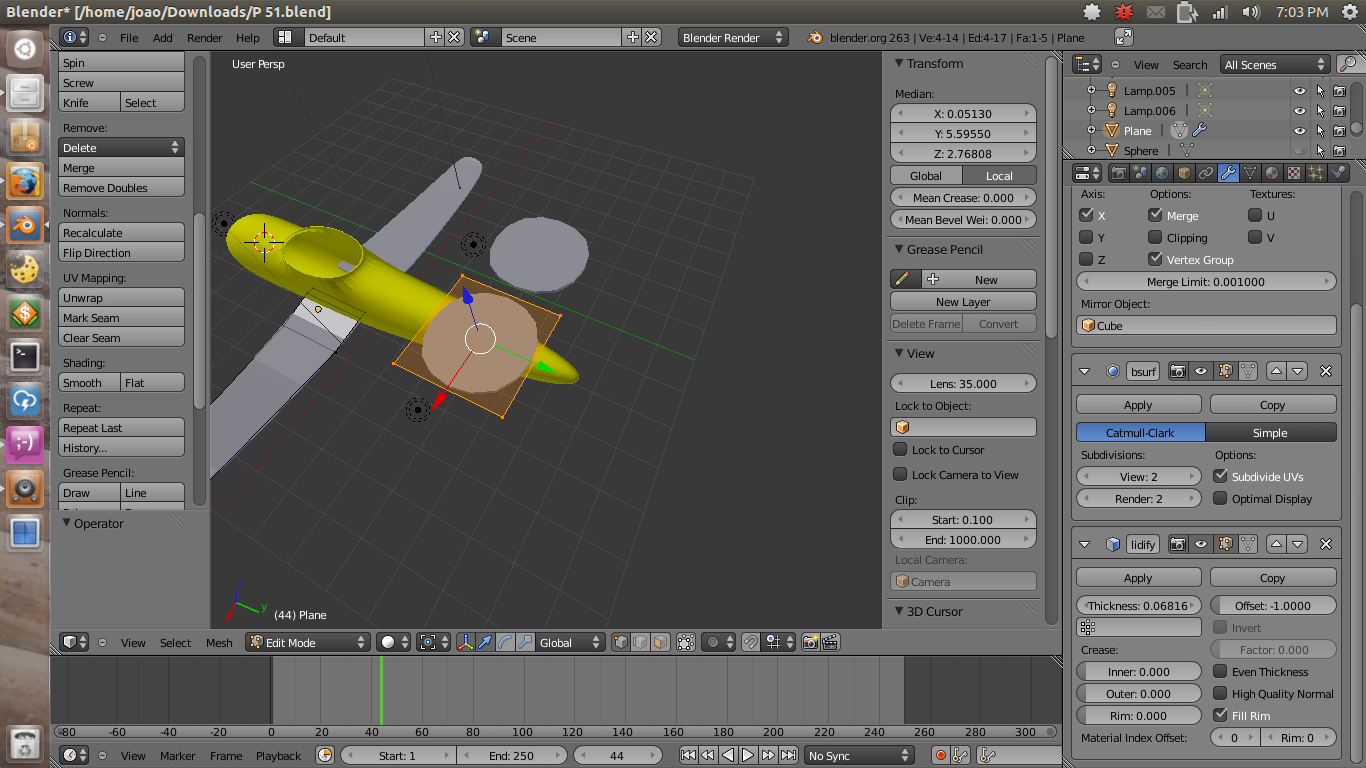Open the timeline Marker menu
This screenshot has width=1366, height=768.
pos(178,756)
